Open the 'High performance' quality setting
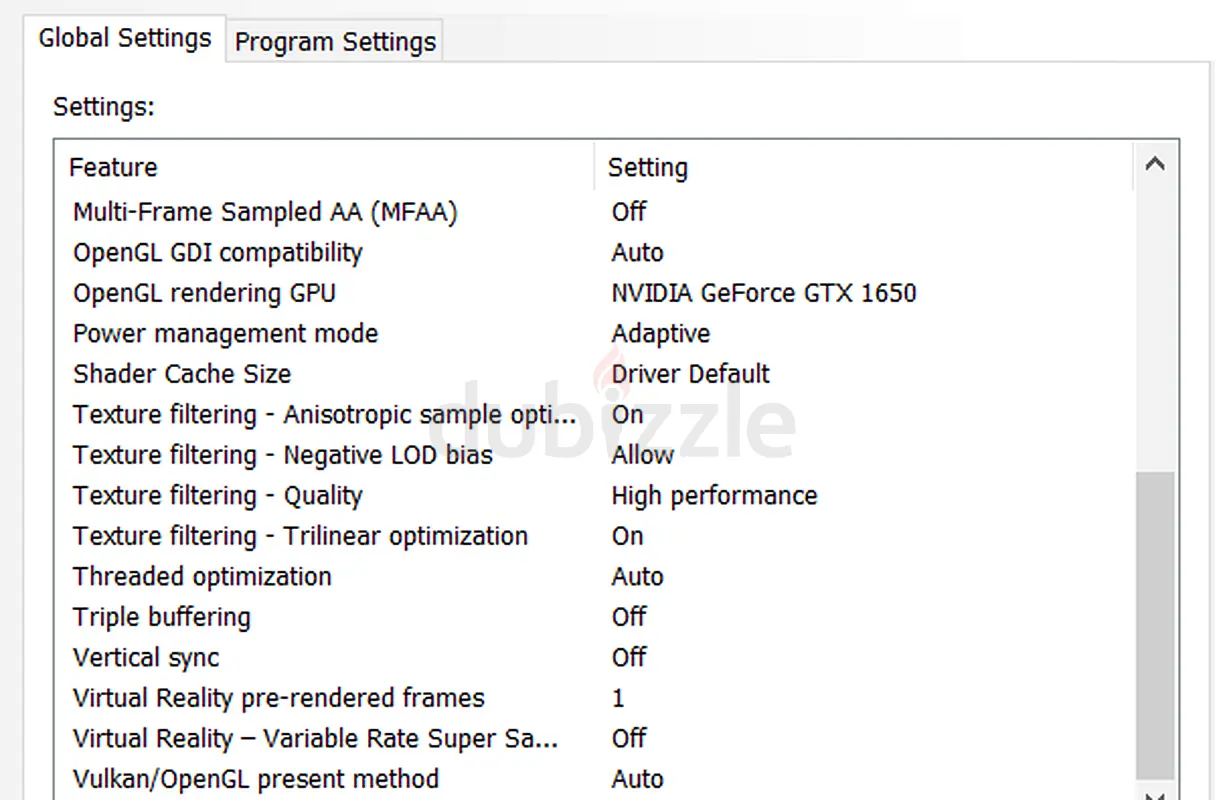 point(715,496)
